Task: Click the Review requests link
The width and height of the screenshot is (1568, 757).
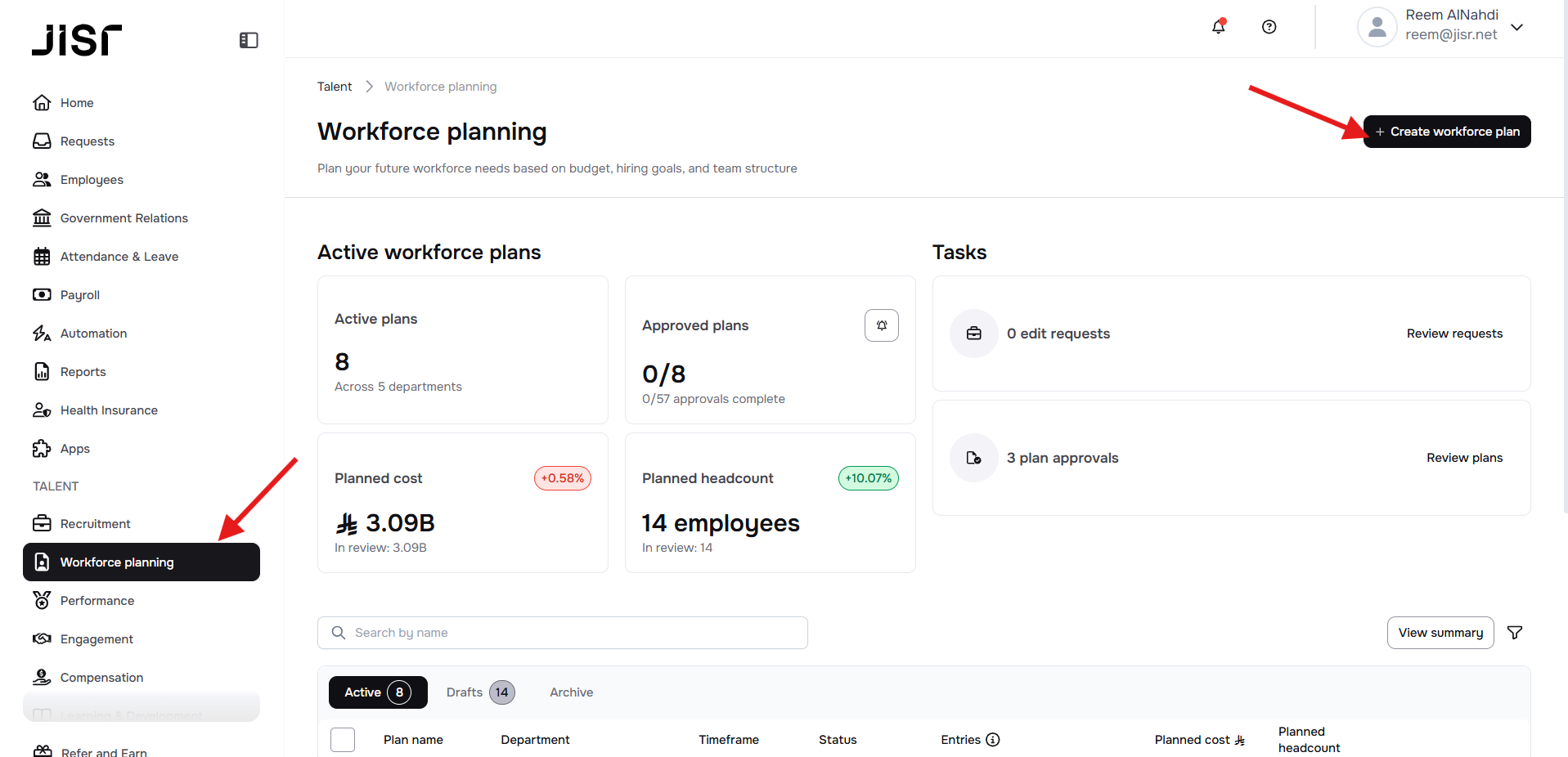Action: (x=1453, y=334)
